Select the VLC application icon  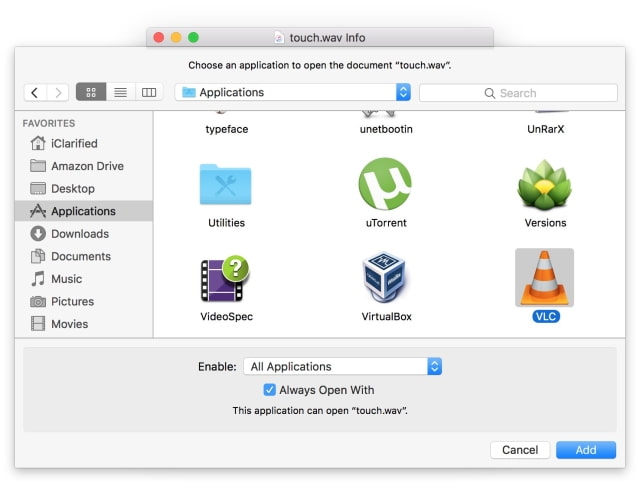(544, 277)
